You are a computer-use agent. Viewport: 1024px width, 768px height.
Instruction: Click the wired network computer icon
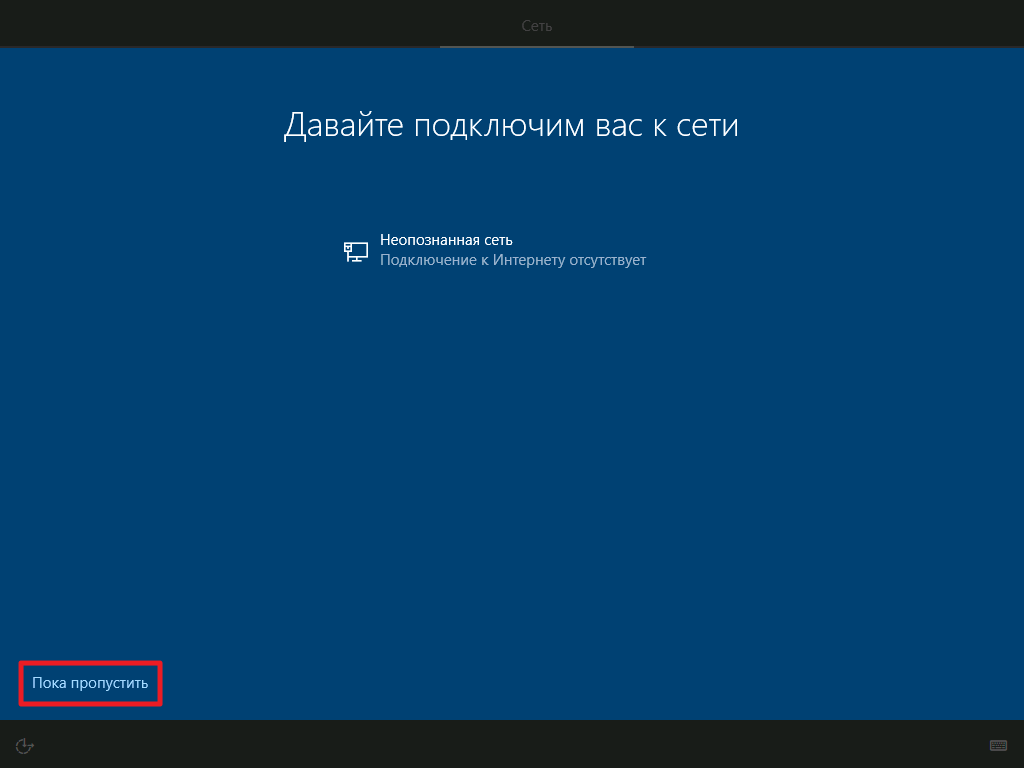pos(356,251)
